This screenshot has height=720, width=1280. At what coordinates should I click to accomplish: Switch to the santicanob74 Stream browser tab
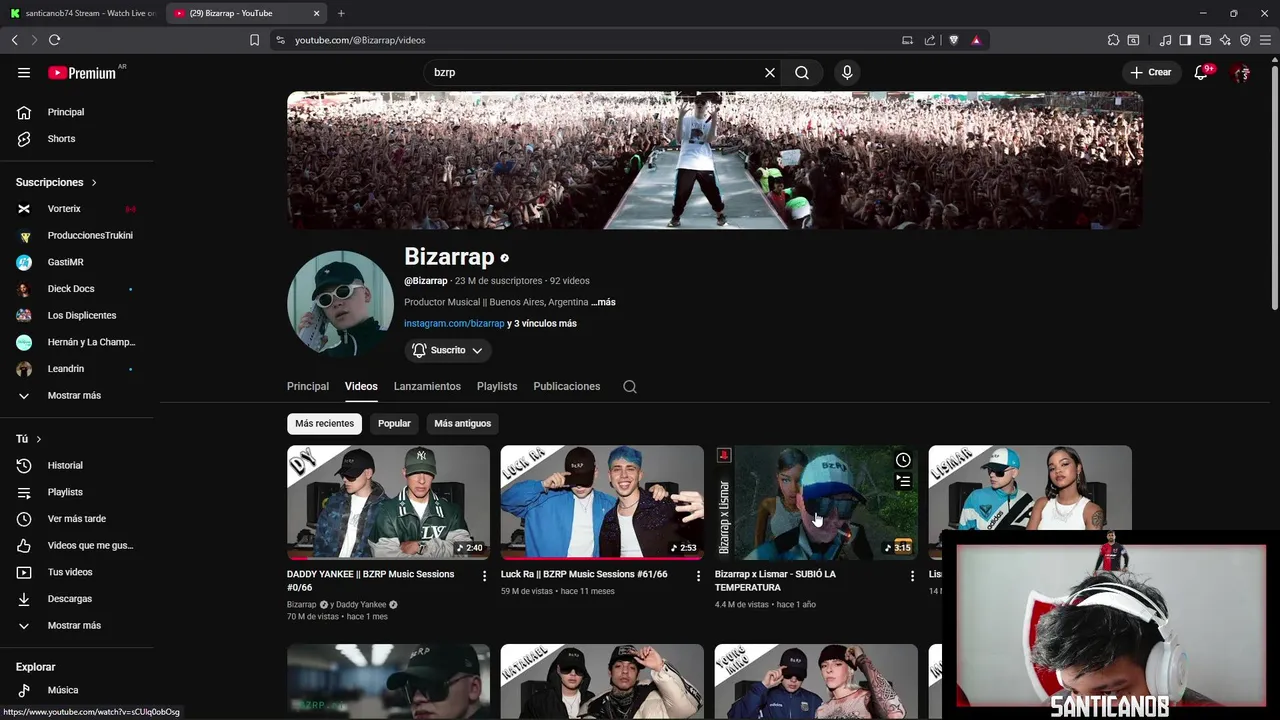point(82,13)
